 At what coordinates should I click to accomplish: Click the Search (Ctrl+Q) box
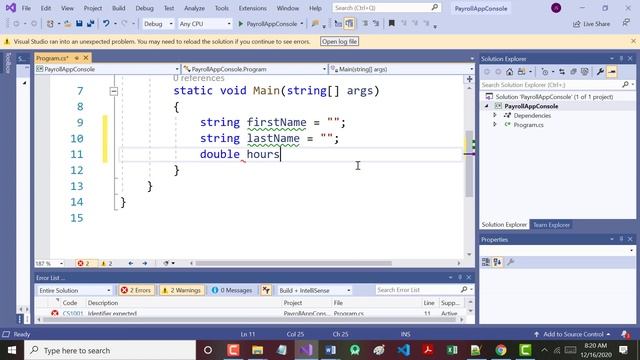387,8
